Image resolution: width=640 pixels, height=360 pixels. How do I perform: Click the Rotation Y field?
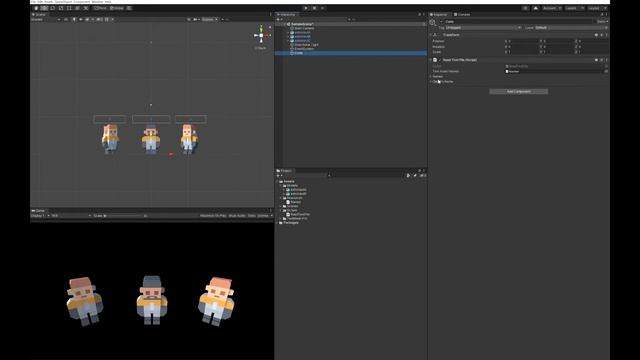[x=558, y=47]
